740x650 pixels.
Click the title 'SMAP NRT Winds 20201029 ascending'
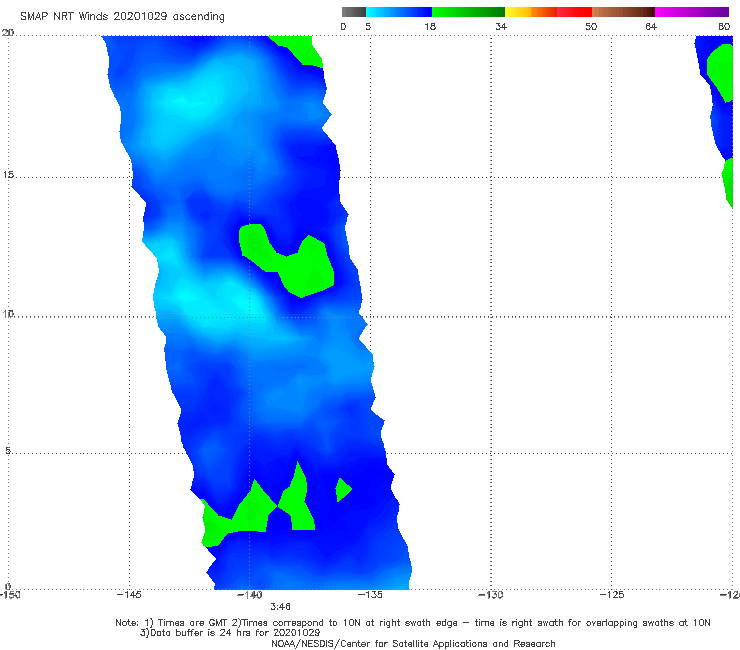coord(122,17)
